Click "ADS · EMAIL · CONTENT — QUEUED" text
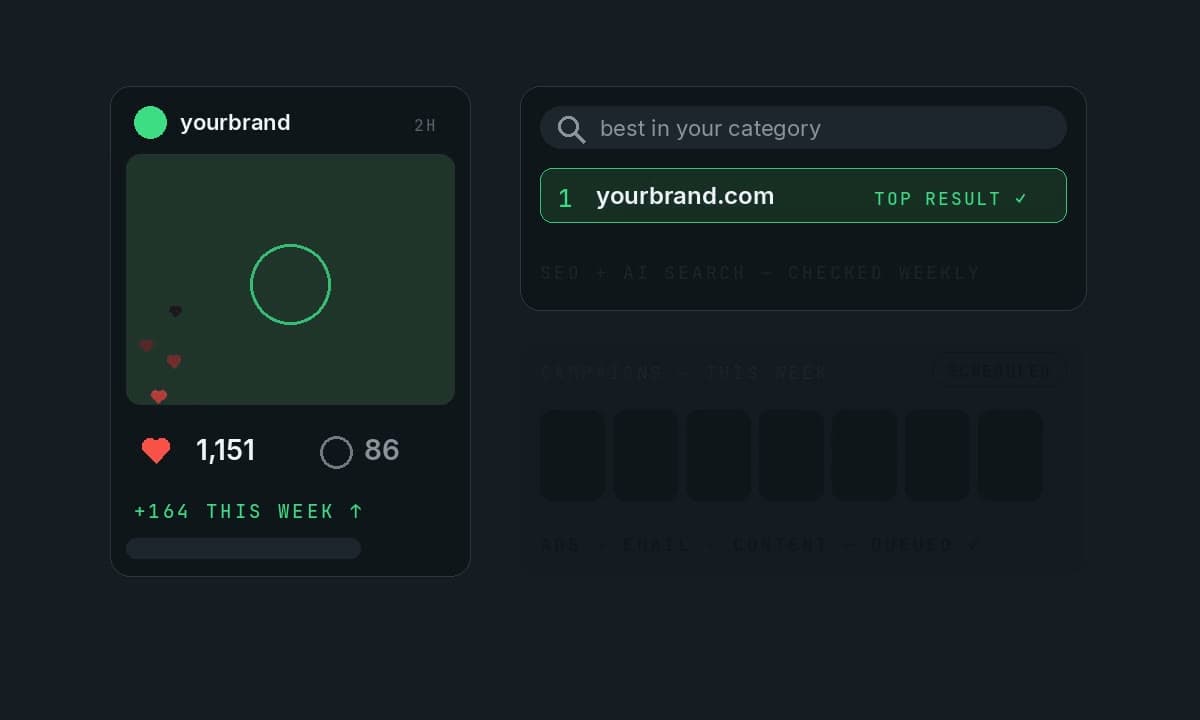Image resolution: width=1200 pixels, height=720 pixels. pos(760,545)
